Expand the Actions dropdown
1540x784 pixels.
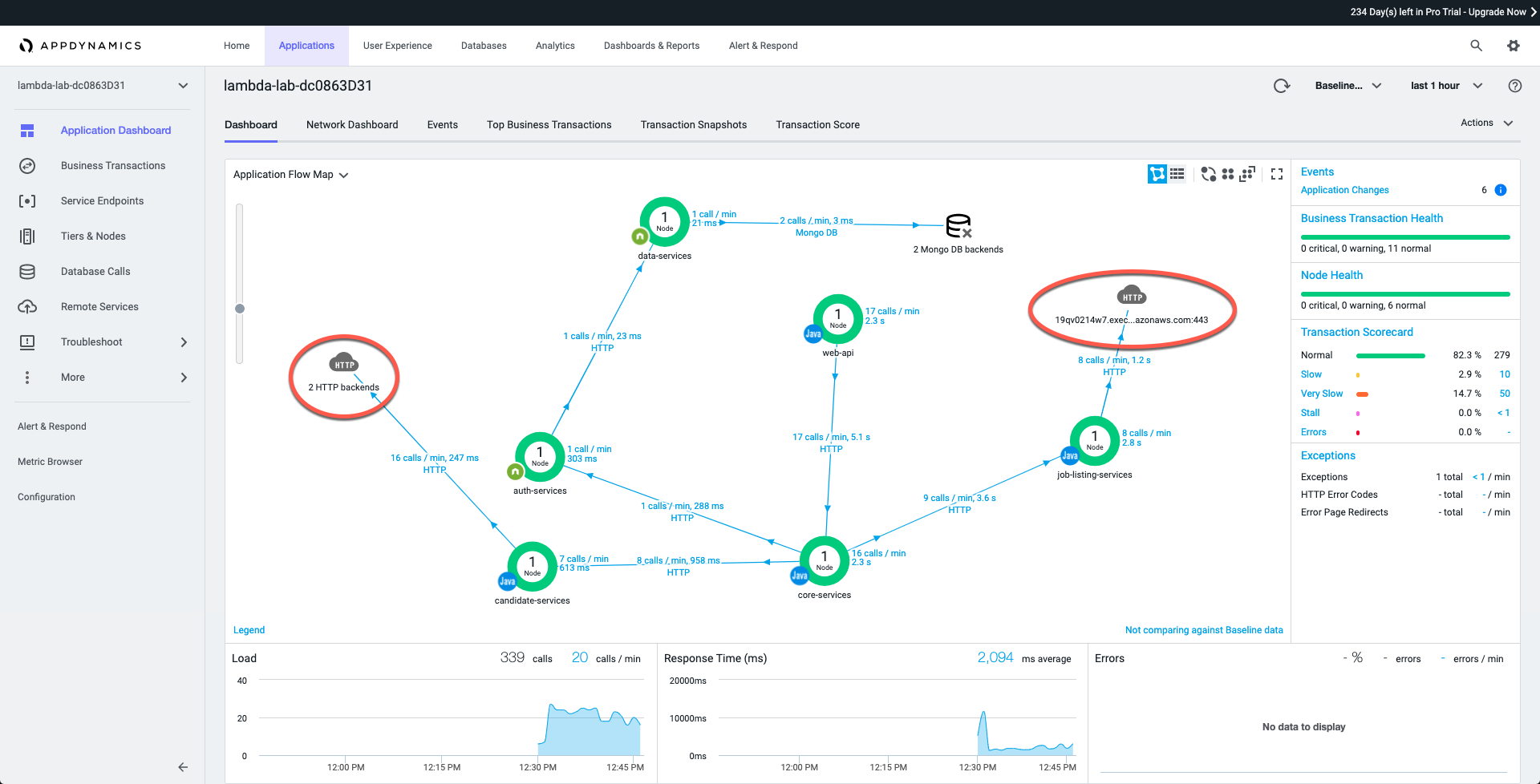pos(1486,123)
